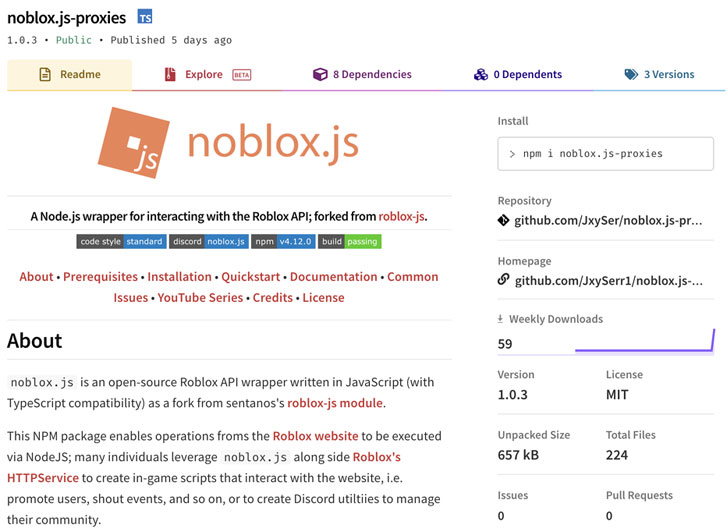728x530 pixels.
Task: Switch to the Explore tab
Action: click(204, 75)
